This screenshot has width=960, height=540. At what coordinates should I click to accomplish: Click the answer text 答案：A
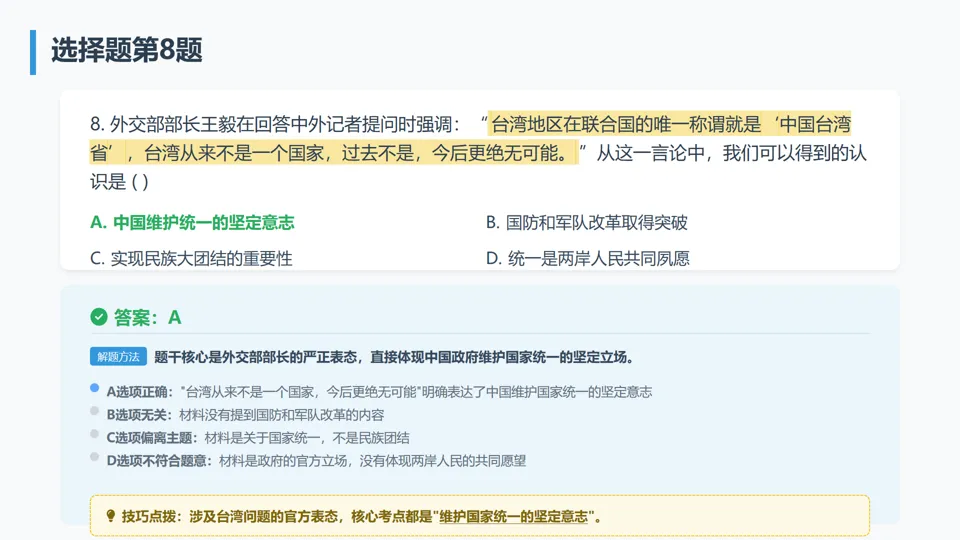pyautogui.click(x=148, y=318)
